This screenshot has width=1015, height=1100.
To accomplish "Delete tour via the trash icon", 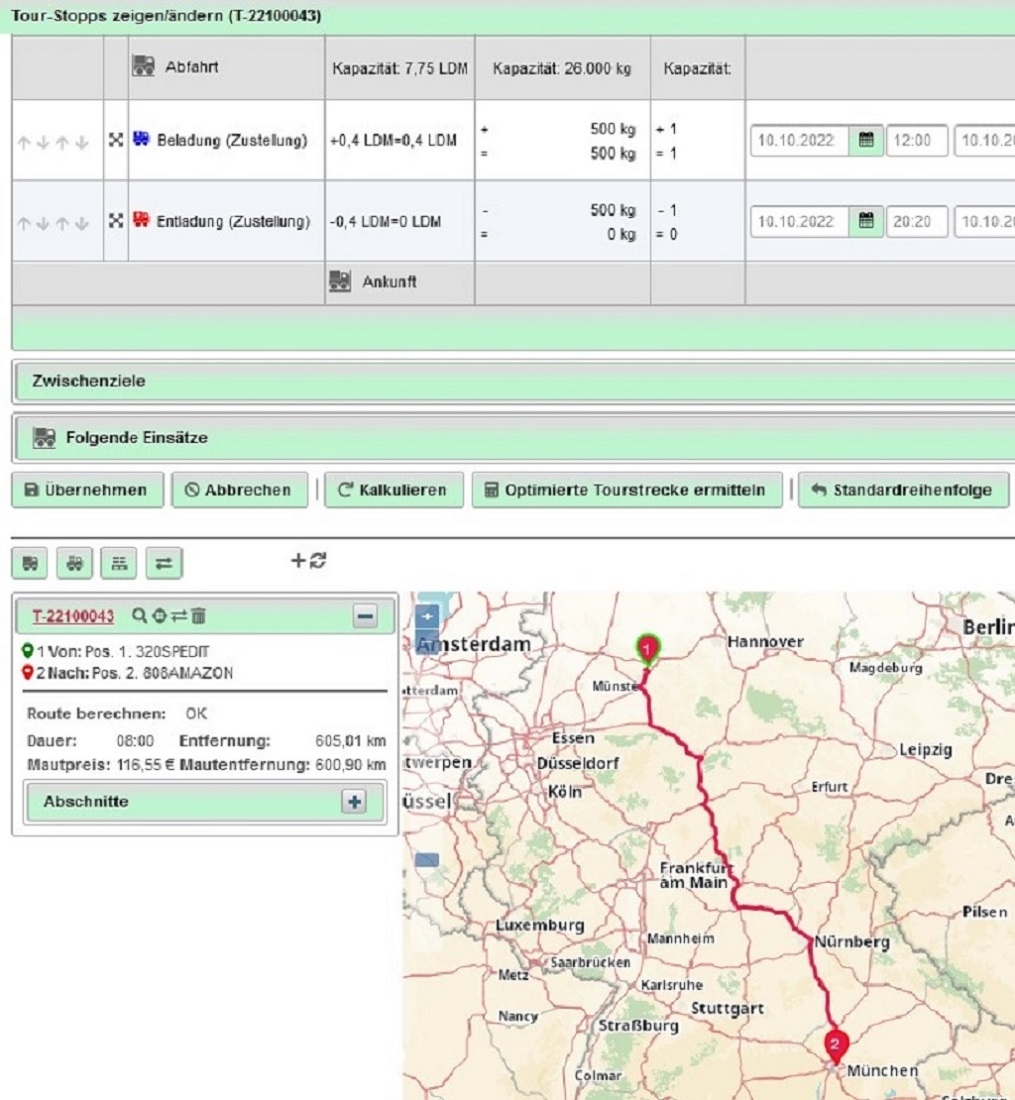I will [x=199, y=616].
